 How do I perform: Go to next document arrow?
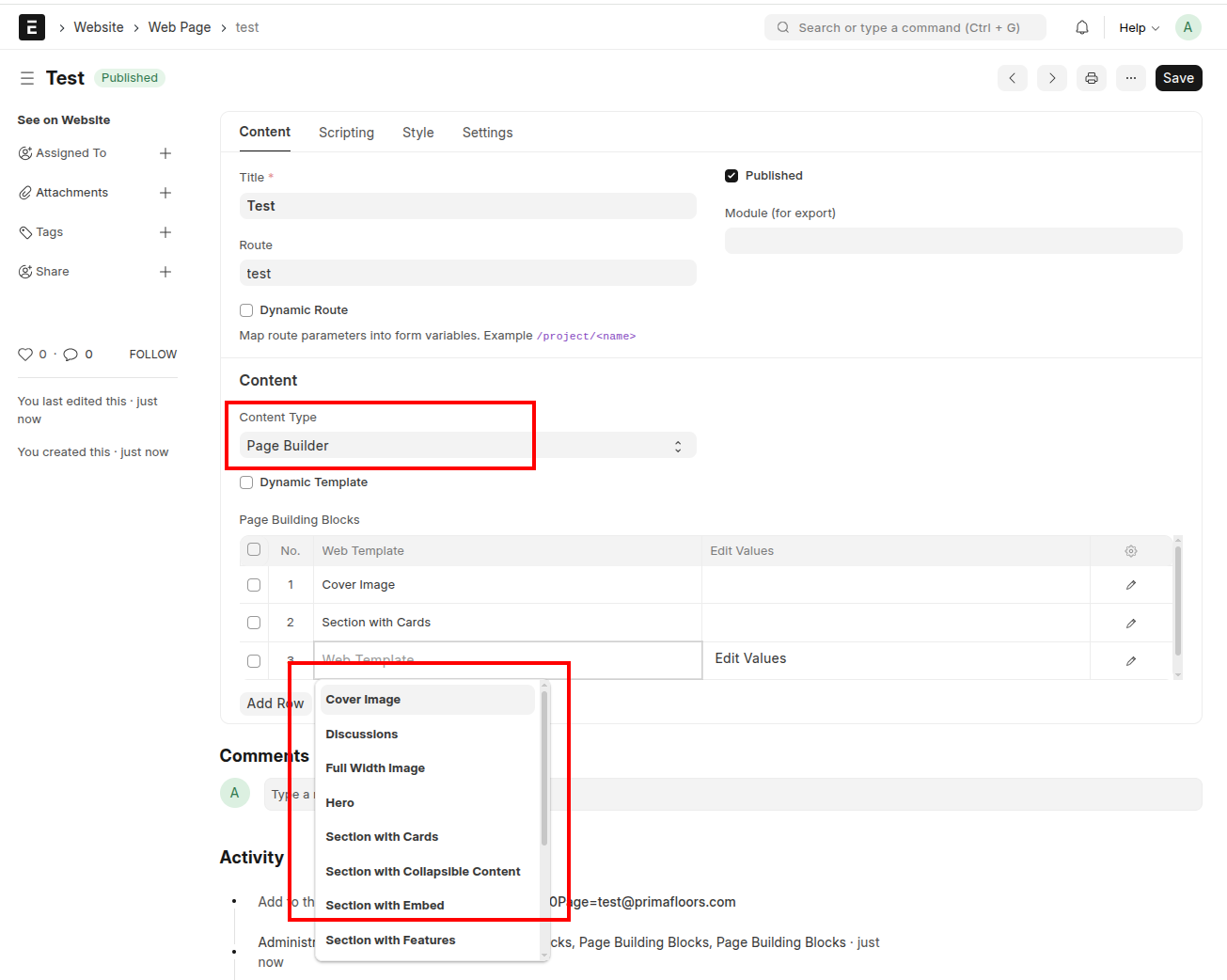(x=1052, y=78)
